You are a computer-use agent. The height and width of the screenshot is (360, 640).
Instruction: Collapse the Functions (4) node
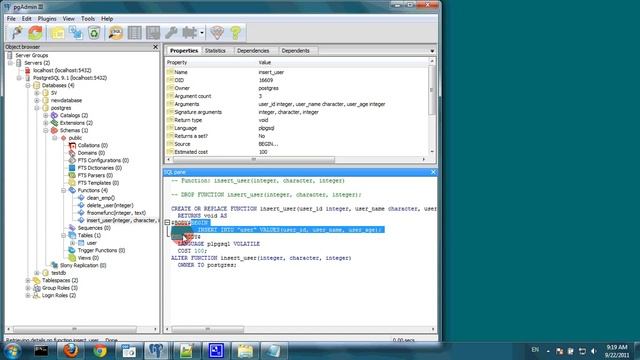64,191
